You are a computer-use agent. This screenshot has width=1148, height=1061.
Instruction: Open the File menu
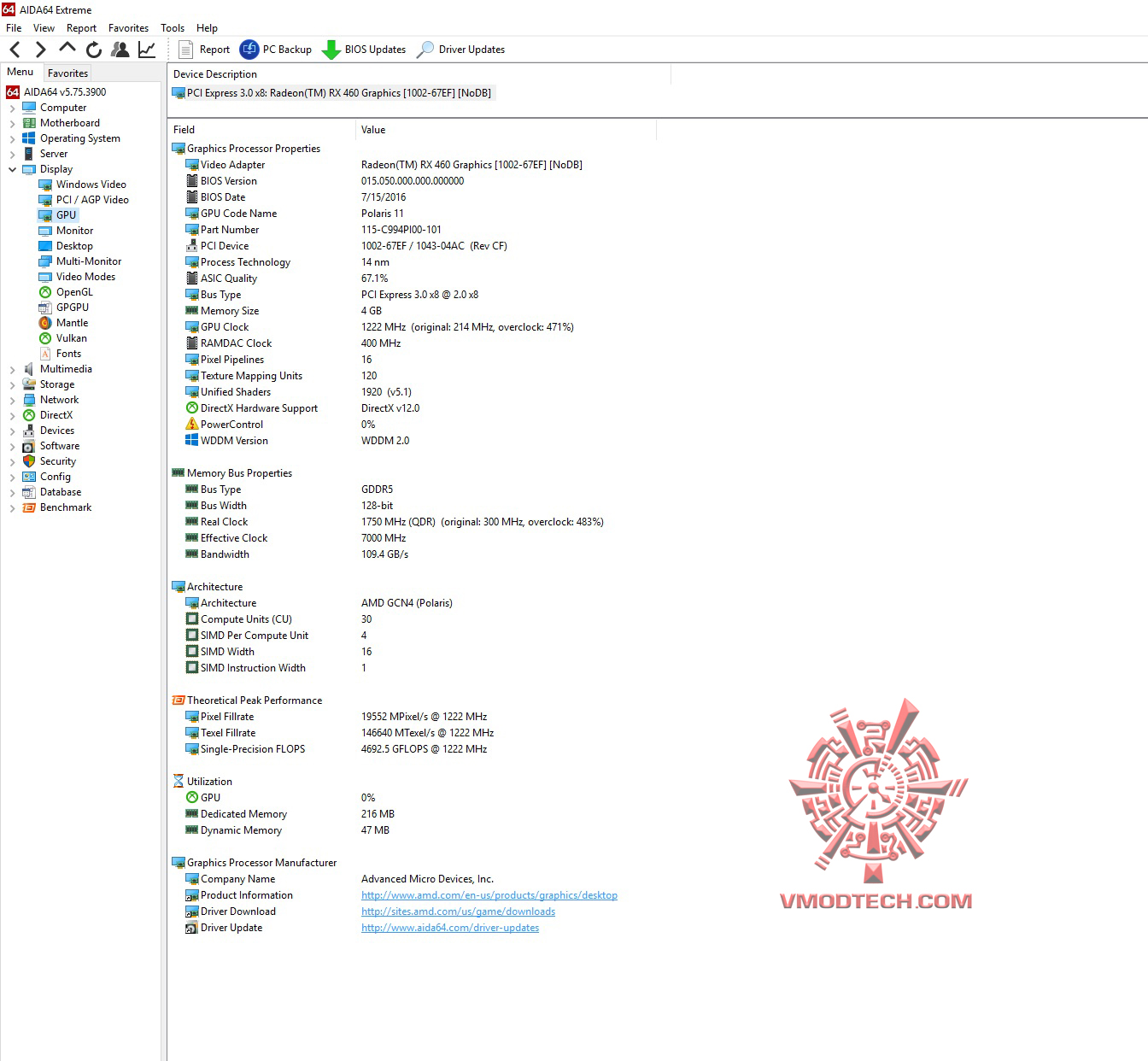pyautogui.click(x=14, y=28)
